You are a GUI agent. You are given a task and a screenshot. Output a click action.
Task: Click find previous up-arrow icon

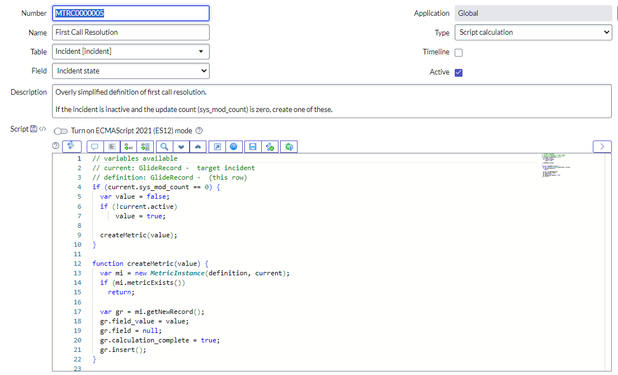[x=198, y=147]
